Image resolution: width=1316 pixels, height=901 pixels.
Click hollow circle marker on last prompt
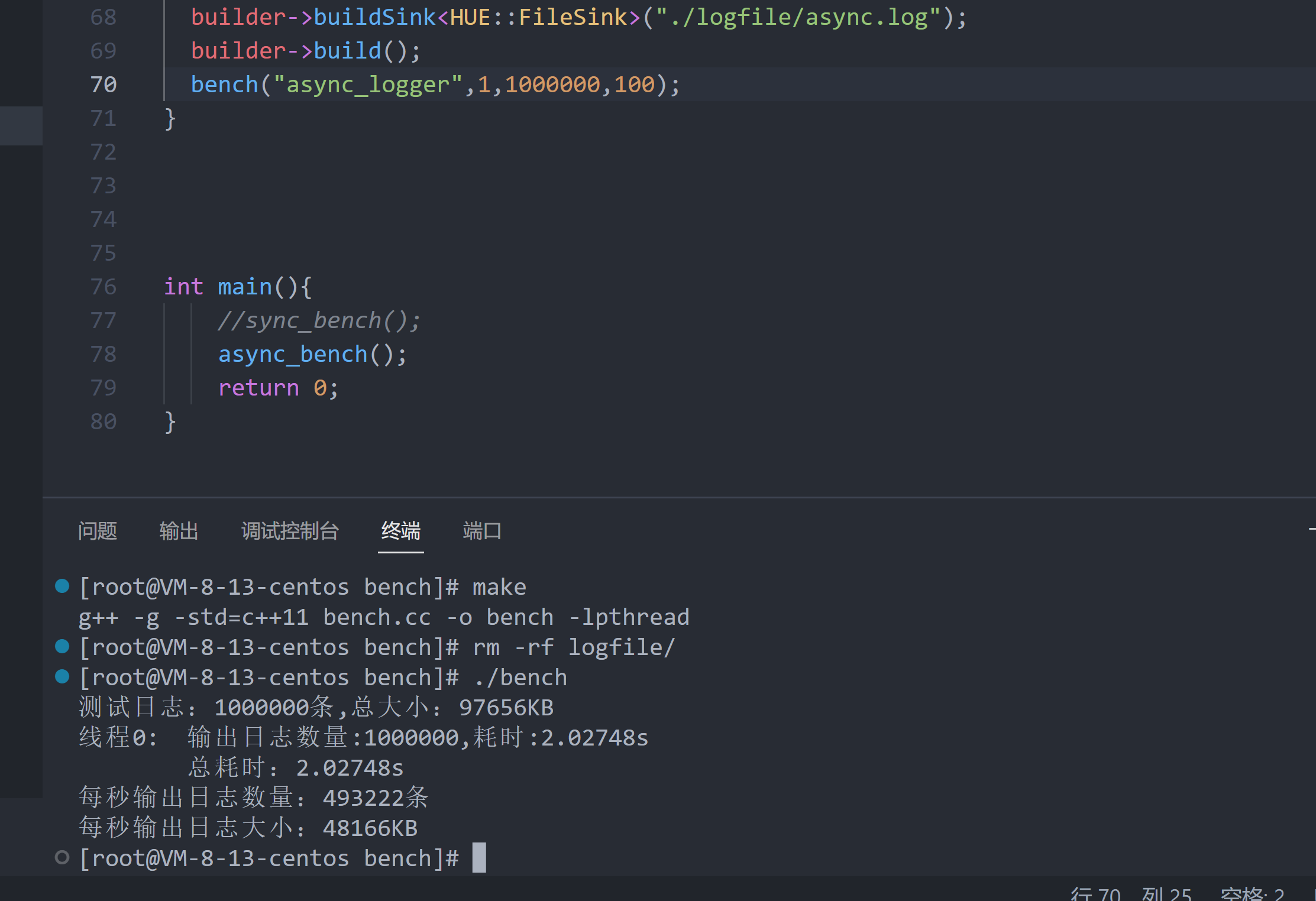point(62,857)
